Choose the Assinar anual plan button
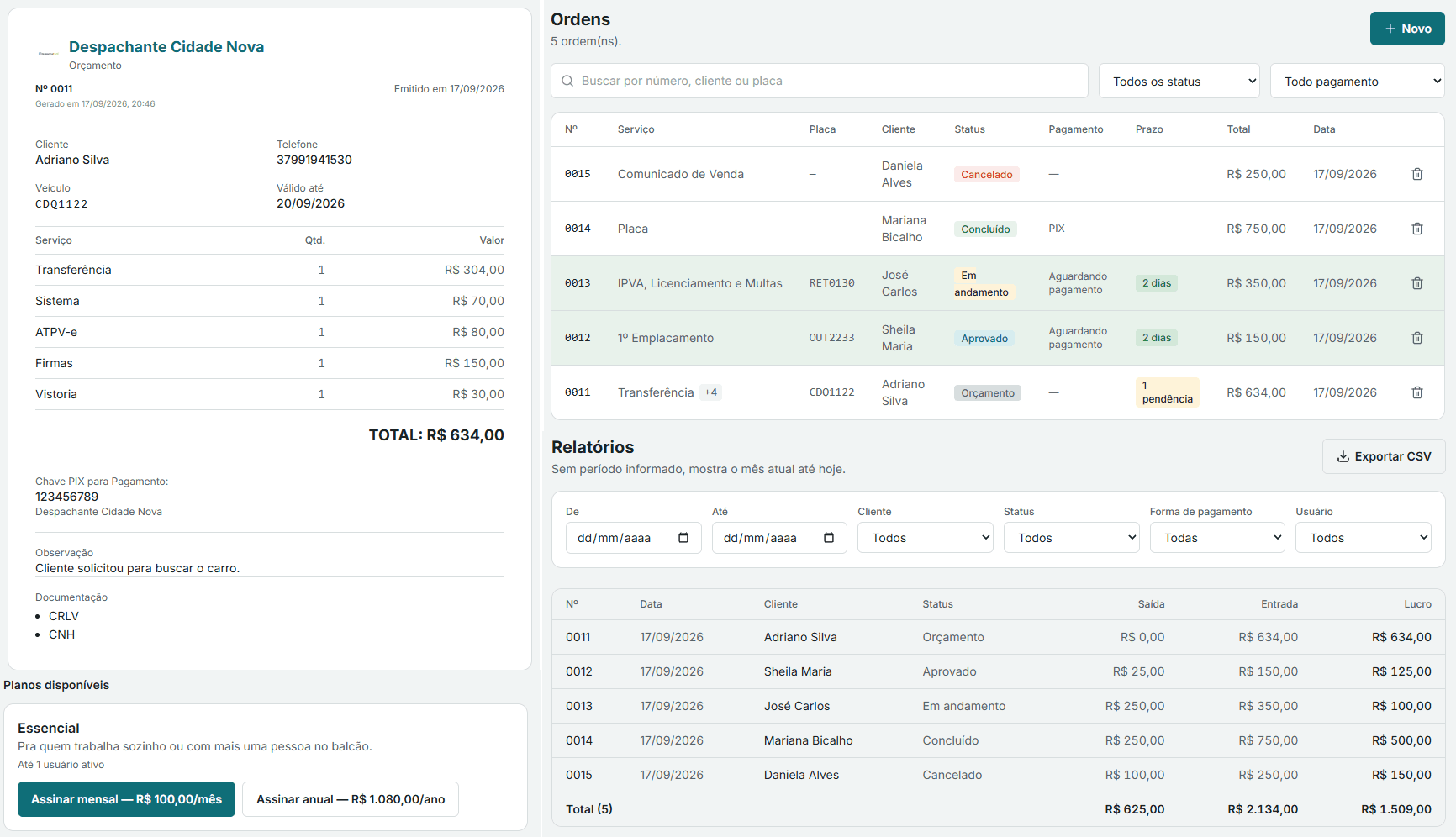The image size is (1456, 837). pos(351,799)
